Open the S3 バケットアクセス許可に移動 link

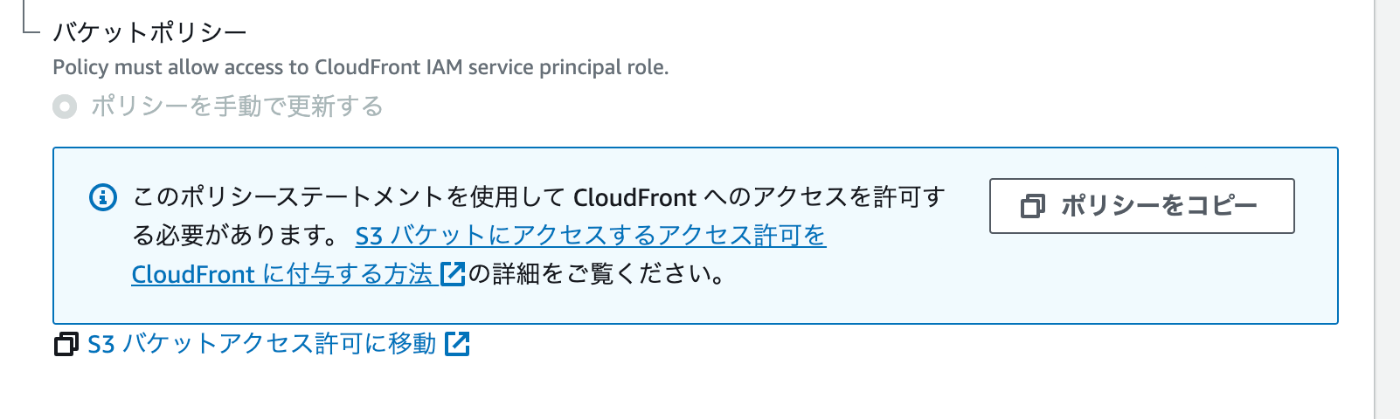tap(262, 344)
